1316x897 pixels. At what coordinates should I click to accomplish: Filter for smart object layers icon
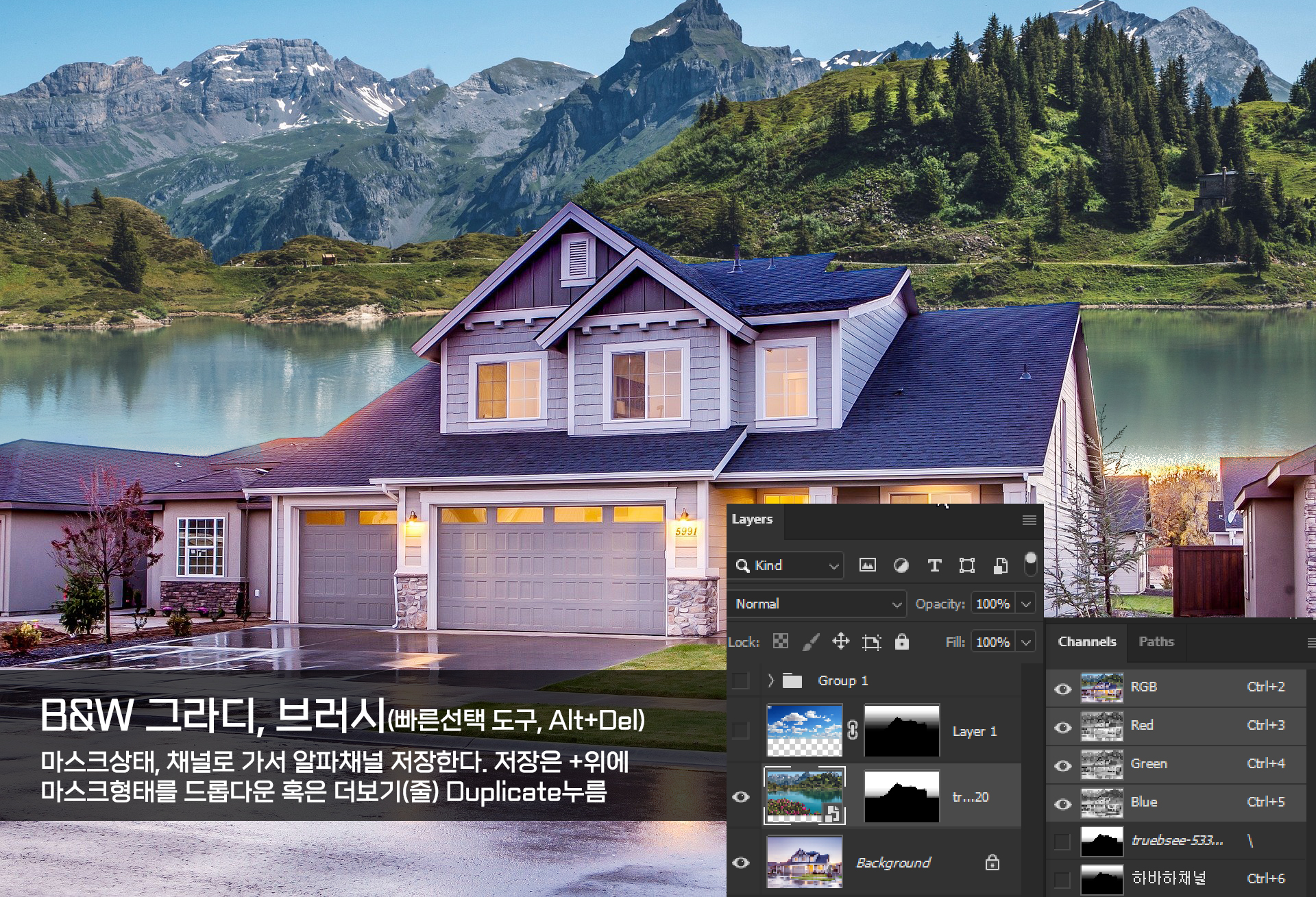click(1001, 565)
